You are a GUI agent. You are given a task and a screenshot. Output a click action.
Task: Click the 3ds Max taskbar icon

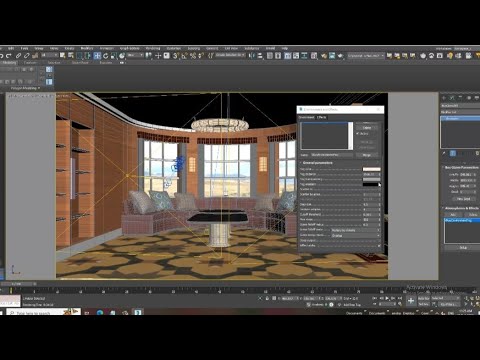click(x=137, y=312)
